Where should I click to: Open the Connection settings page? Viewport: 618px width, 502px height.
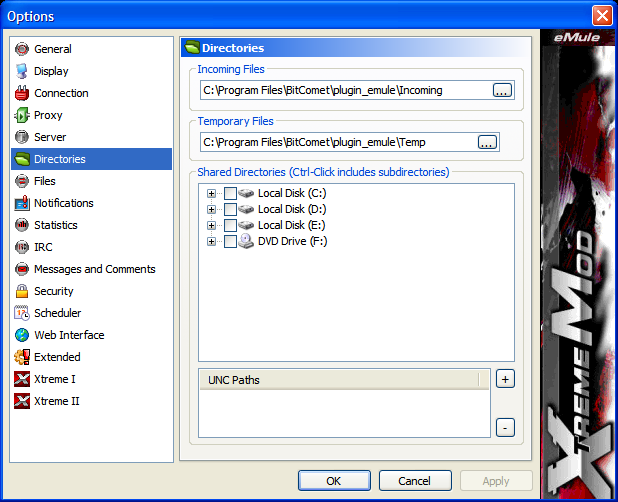coord(61,93)
